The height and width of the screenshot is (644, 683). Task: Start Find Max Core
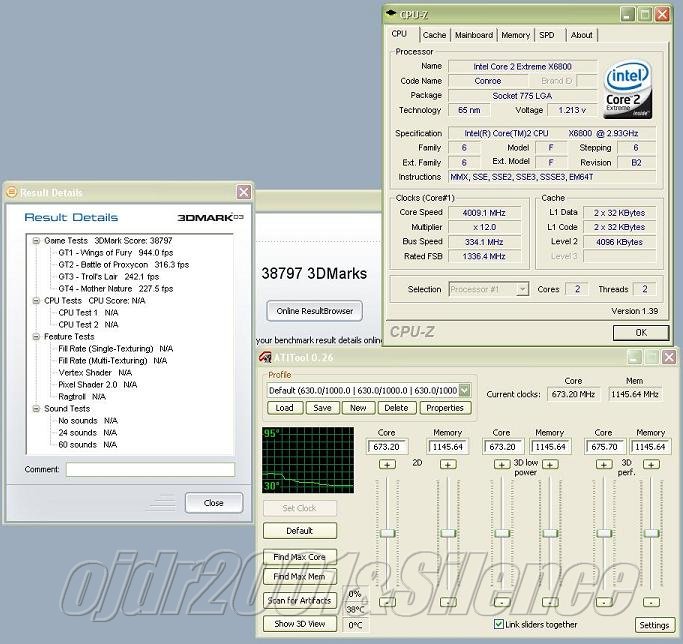[x=300, y=557]
